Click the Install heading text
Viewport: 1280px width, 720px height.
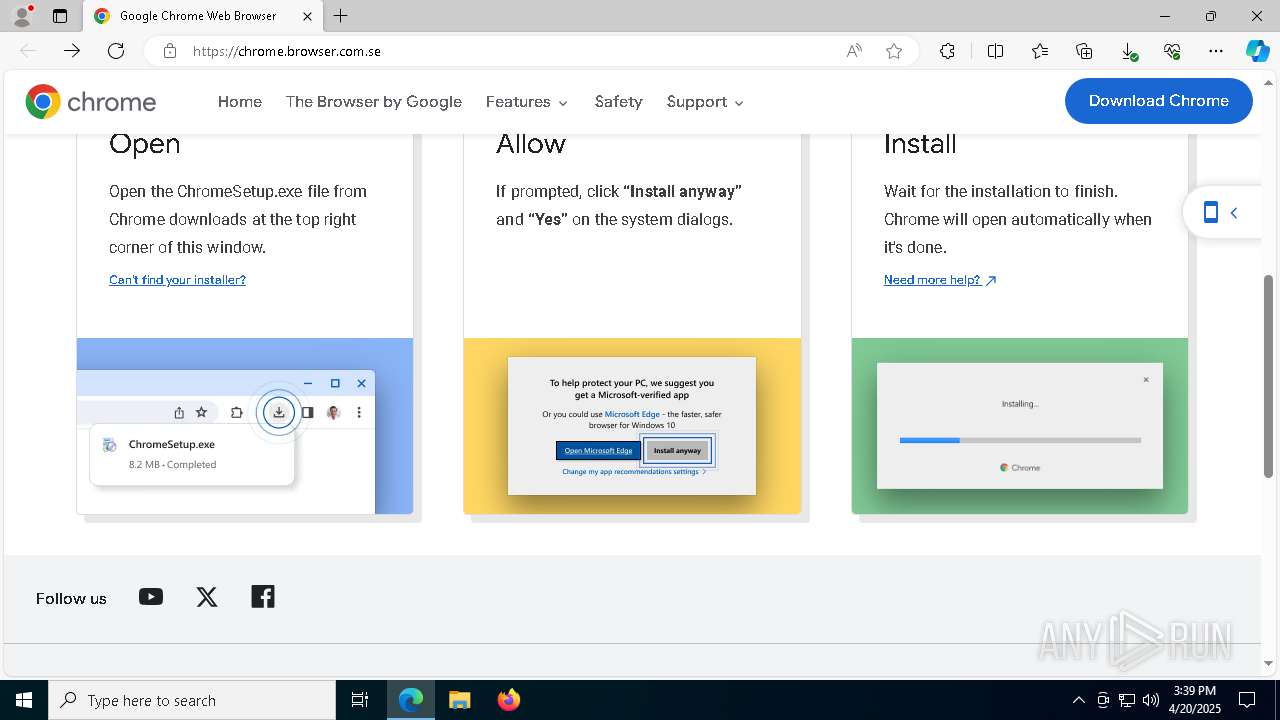[920, 144]
